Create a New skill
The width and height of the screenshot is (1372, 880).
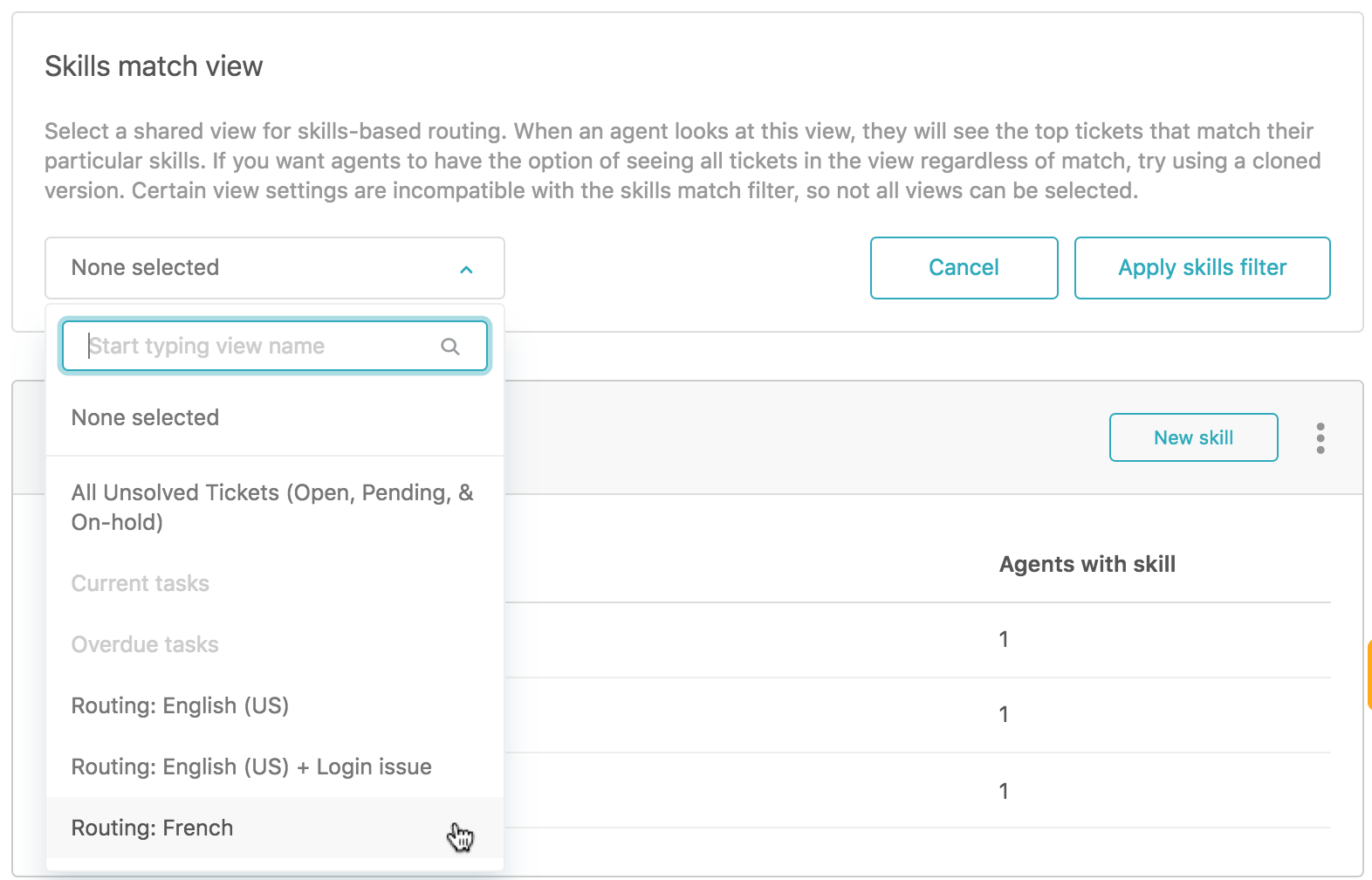coord(1193,437)
